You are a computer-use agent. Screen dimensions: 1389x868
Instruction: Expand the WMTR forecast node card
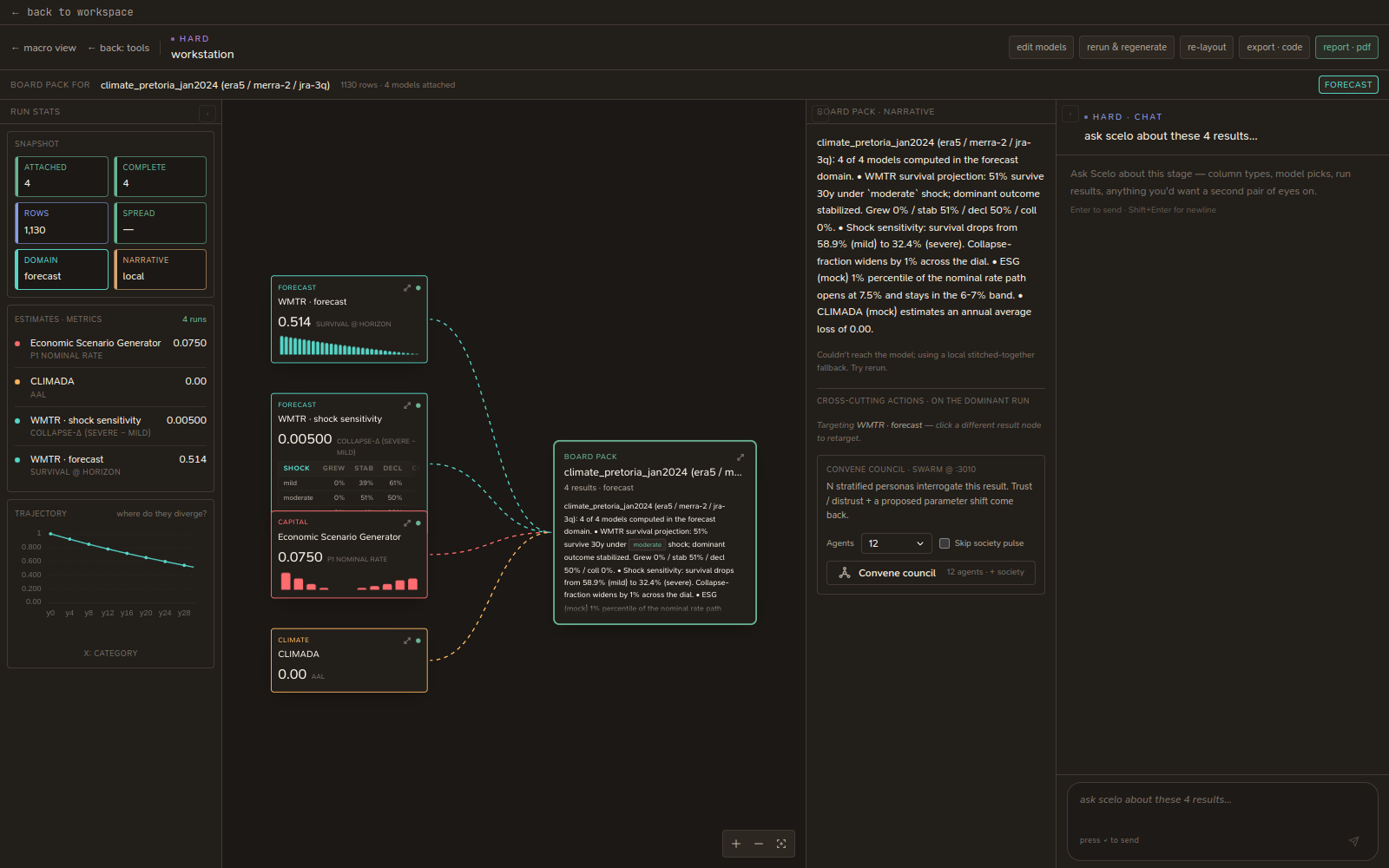pos(407,287)
